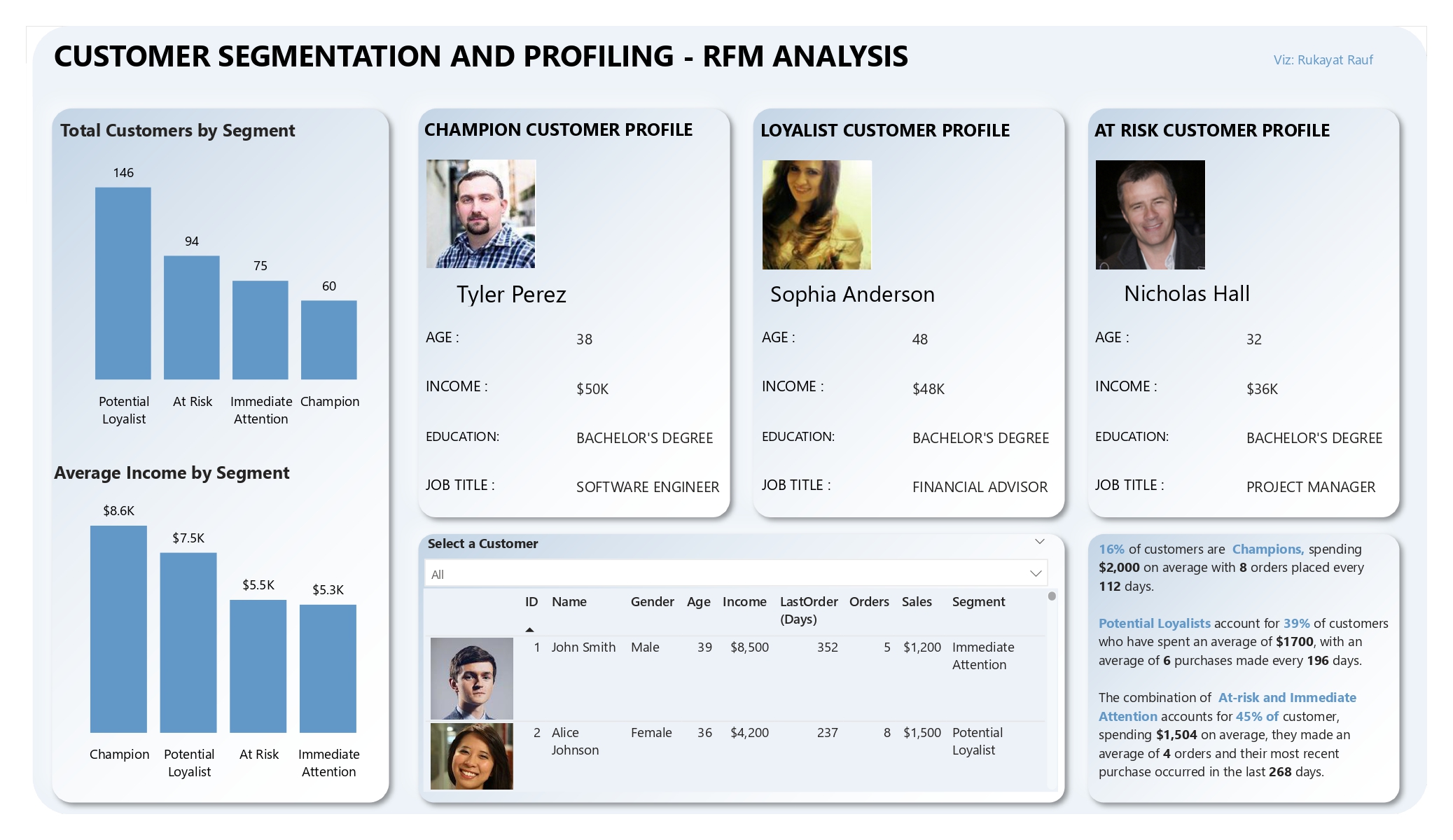
Task: Sort table by Orders column header
Action: [x=869, y=602]
